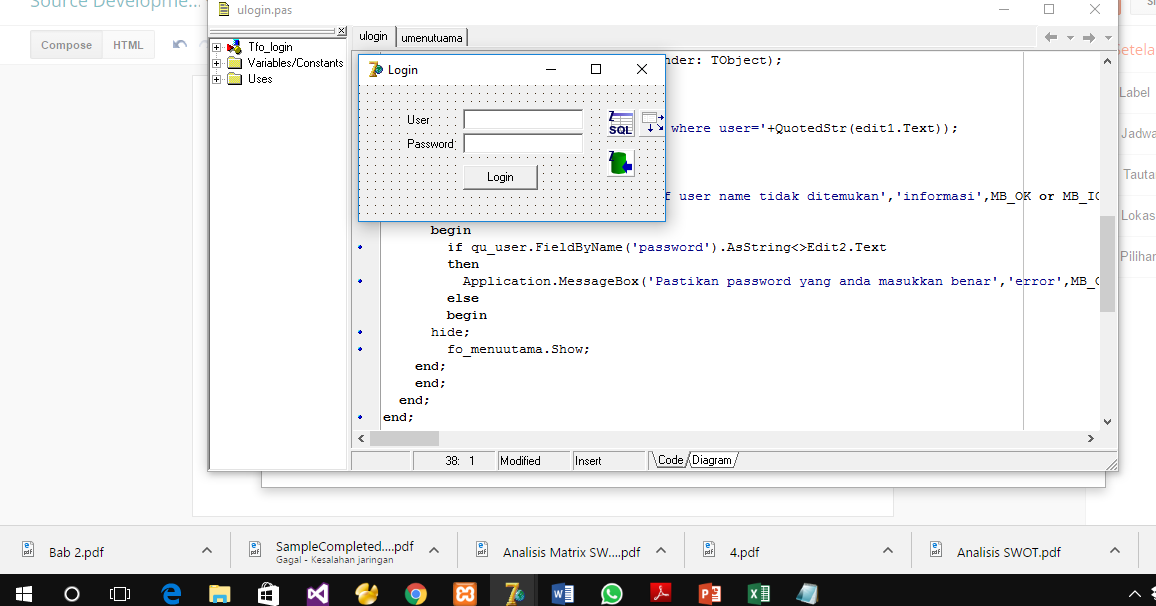Click inside the Password input field

(x=522, y=142)
